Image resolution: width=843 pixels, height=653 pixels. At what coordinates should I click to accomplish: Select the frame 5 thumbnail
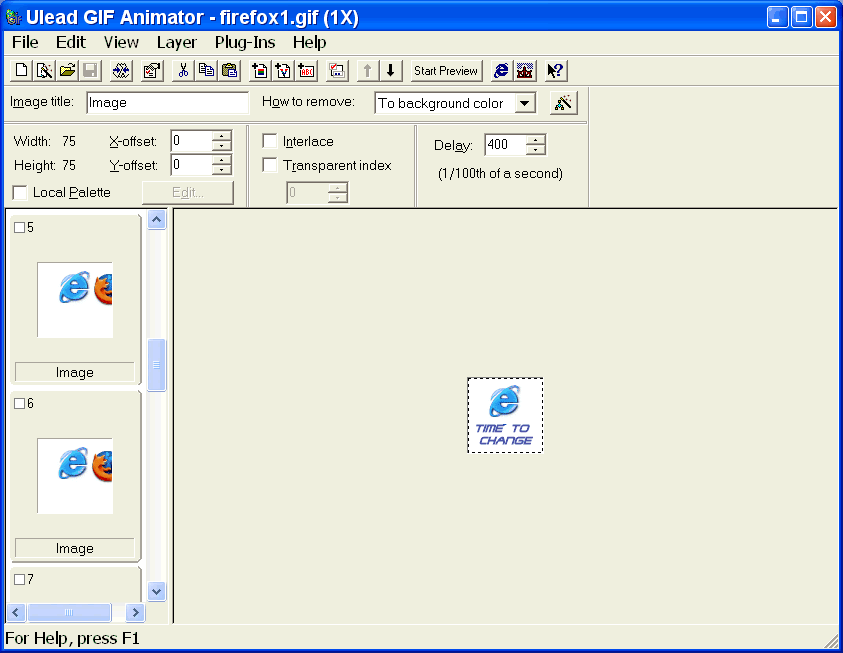click(x=75, y=300)
